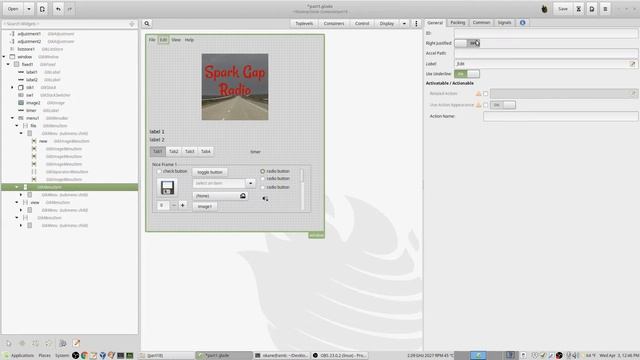
Task: Collapse the view menu item node
Action: click(17, 202)
